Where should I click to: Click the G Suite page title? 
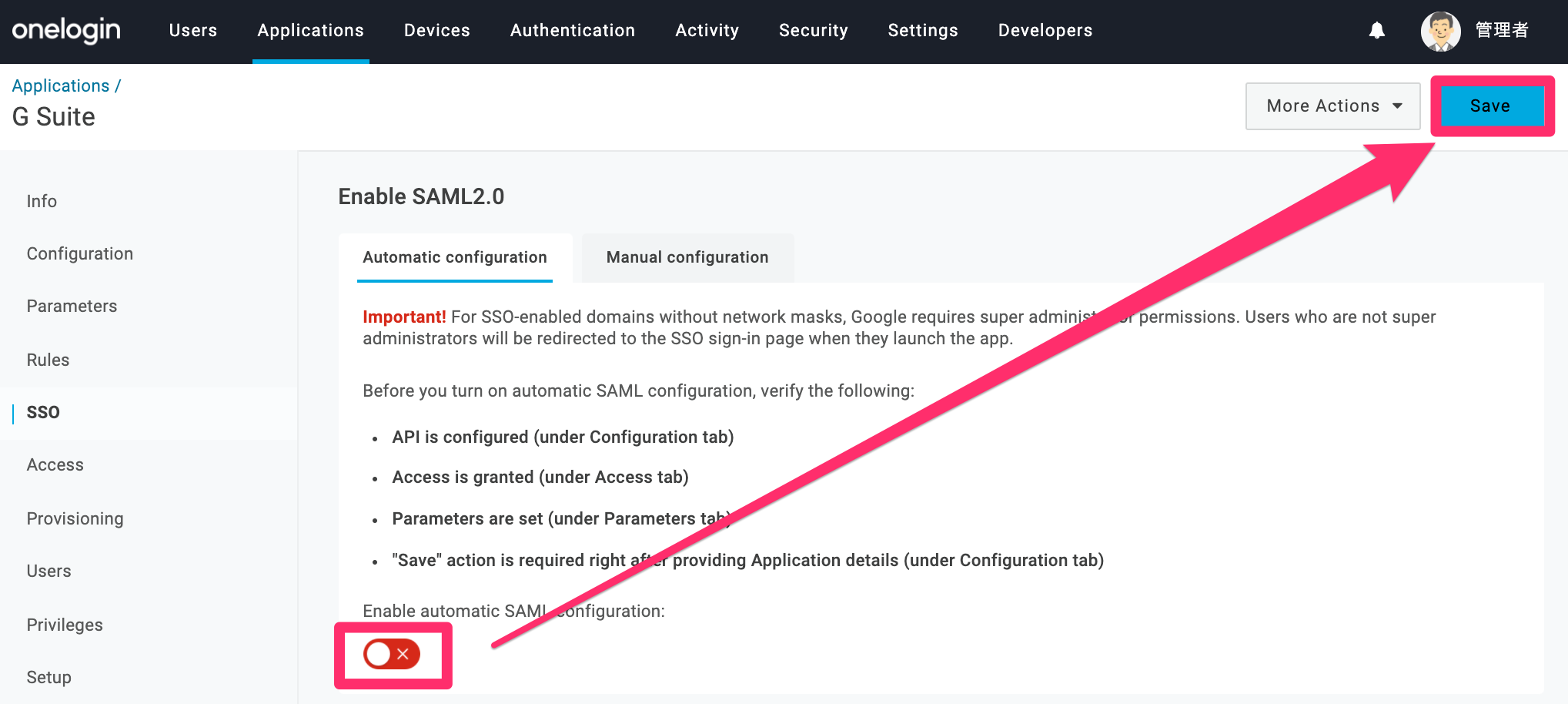point(54,116)
